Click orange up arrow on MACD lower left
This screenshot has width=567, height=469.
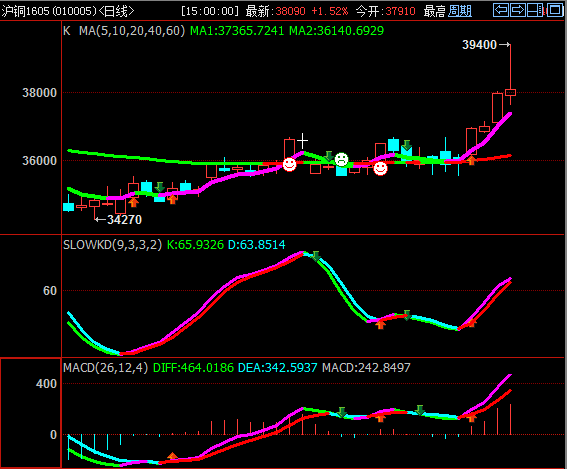pyautogui.click(x=172, y=456)
